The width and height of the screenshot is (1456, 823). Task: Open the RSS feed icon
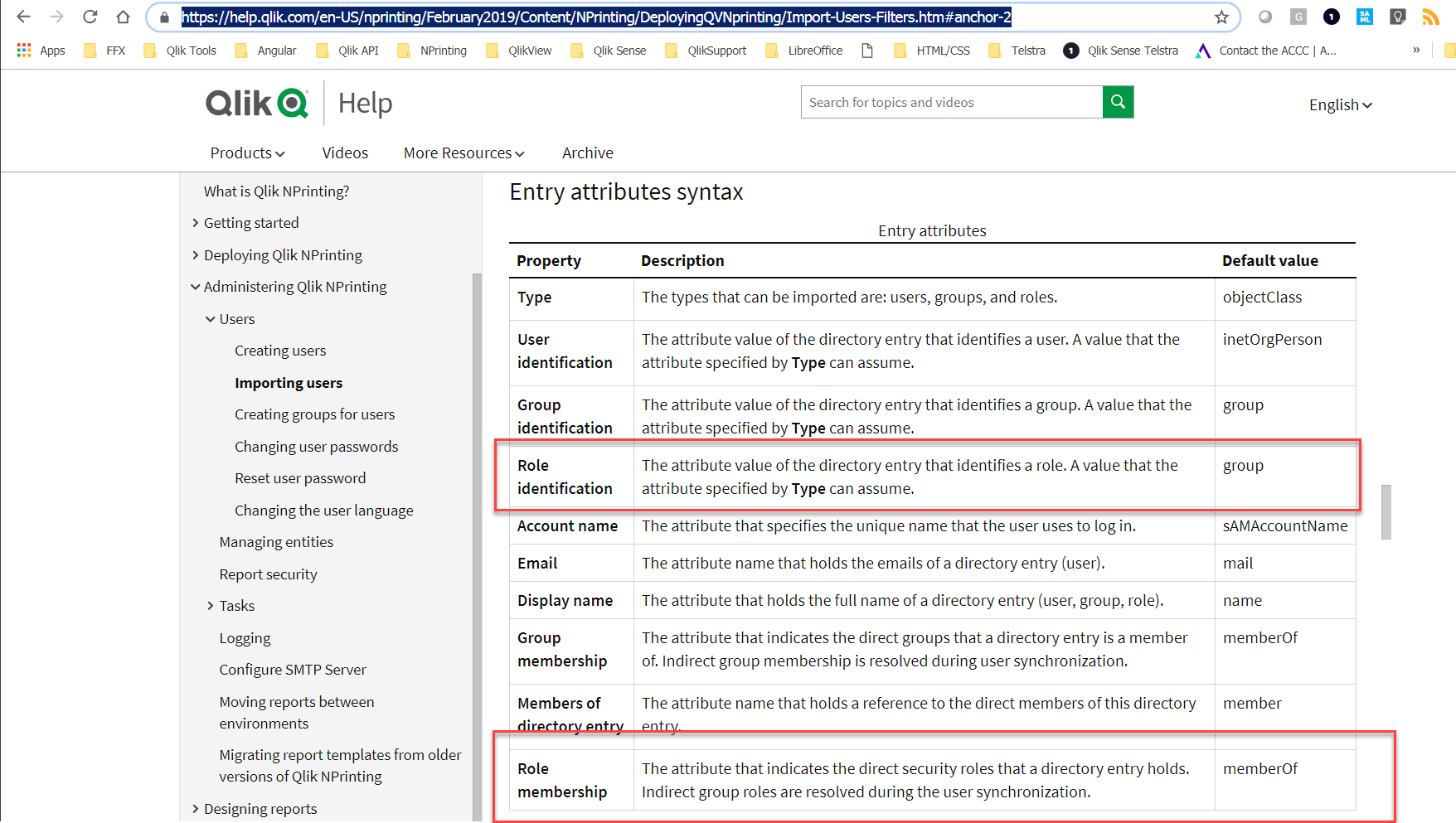tap(1429, 16)
